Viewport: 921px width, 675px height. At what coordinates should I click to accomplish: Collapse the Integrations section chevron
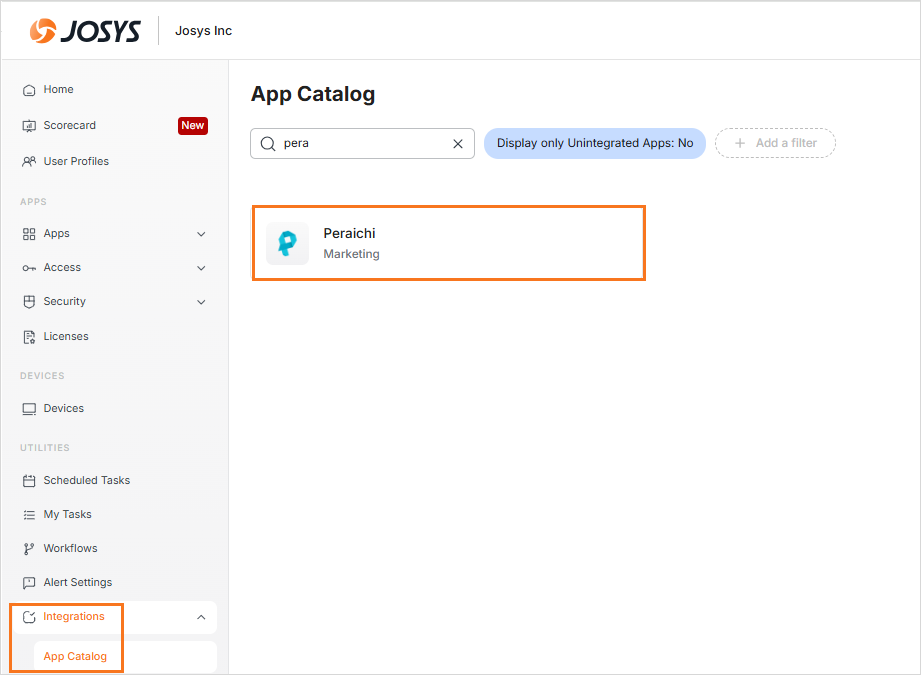pos(201,617)
